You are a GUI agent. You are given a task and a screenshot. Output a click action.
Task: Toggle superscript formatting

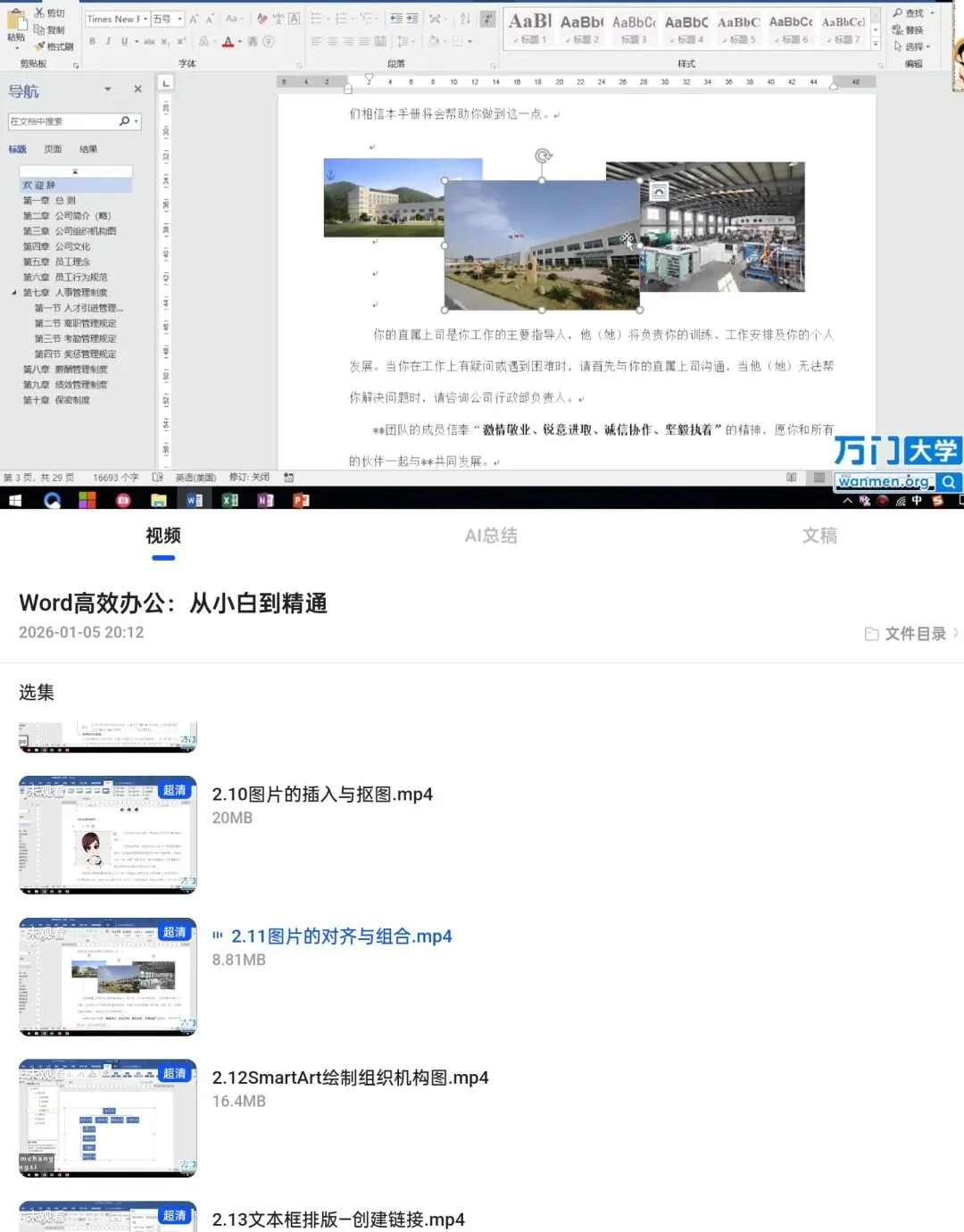tap(181, 41)
